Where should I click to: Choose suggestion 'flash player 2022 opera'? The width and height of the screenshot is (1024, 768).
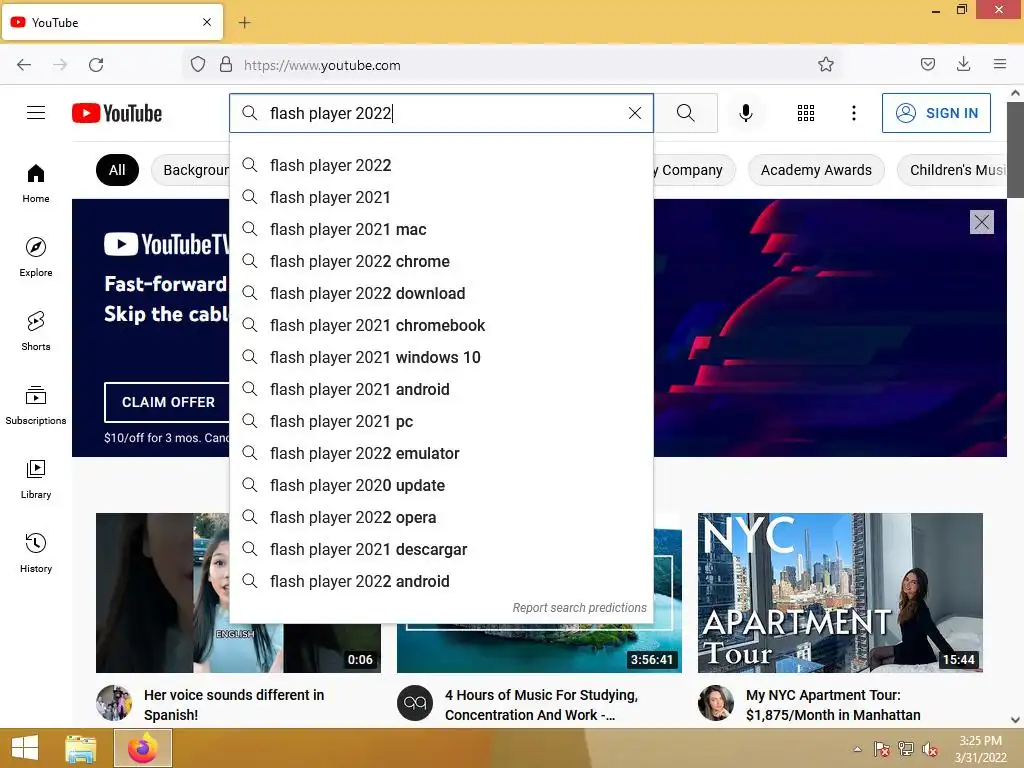click(441, 517)
